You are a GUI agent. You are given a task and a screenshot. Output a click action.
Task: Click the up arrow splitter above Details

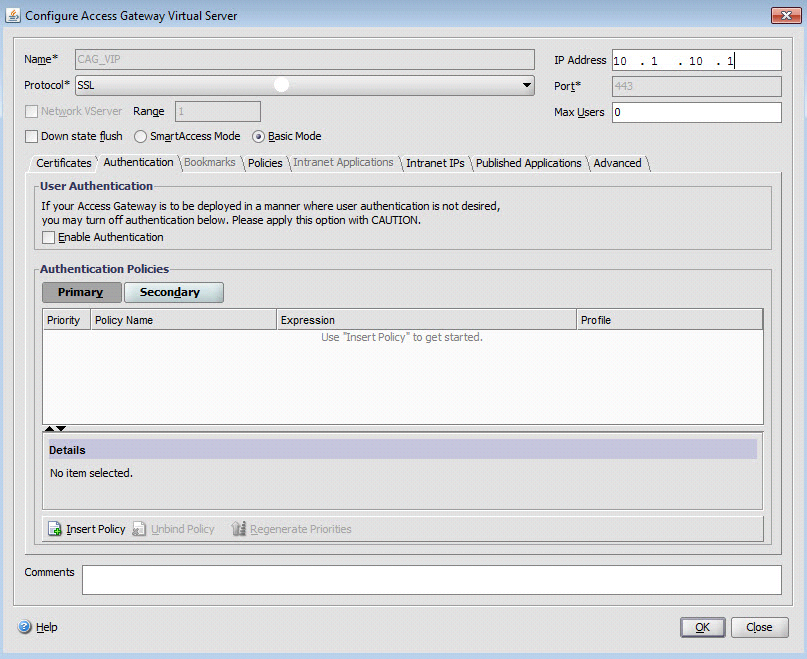pyautogui.click(x=49, y=428)
